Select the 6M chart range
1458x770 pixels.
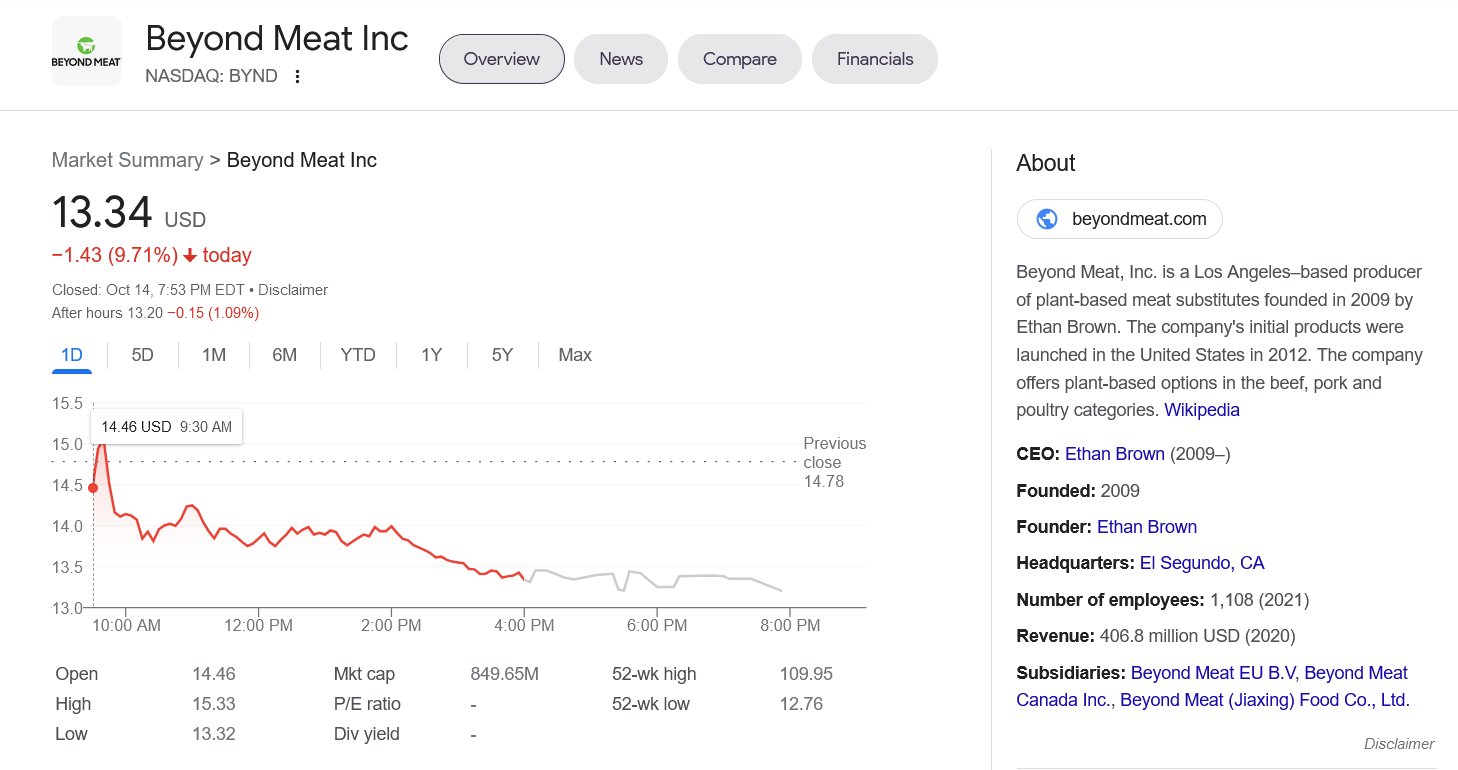pyautogui.click(x=285, y=355)
